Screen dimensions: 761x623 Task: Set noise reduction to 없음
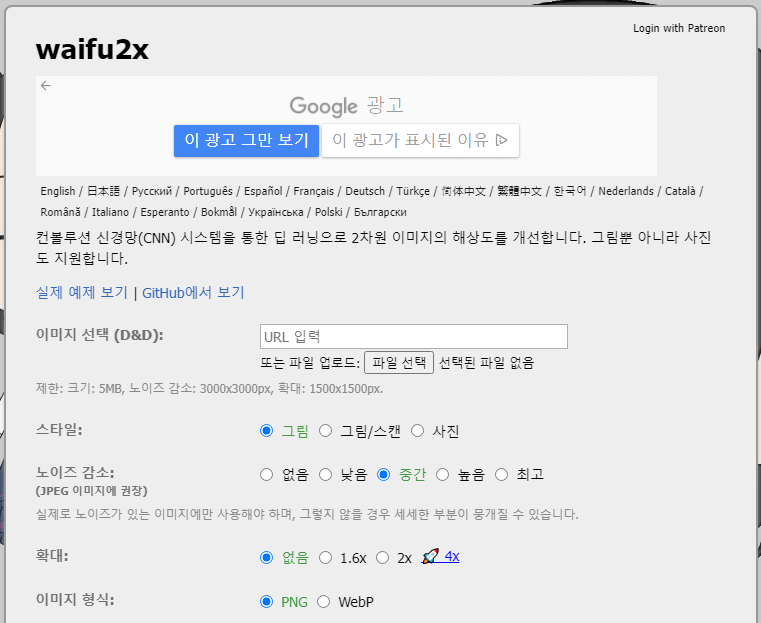click(x=266, y=474)
